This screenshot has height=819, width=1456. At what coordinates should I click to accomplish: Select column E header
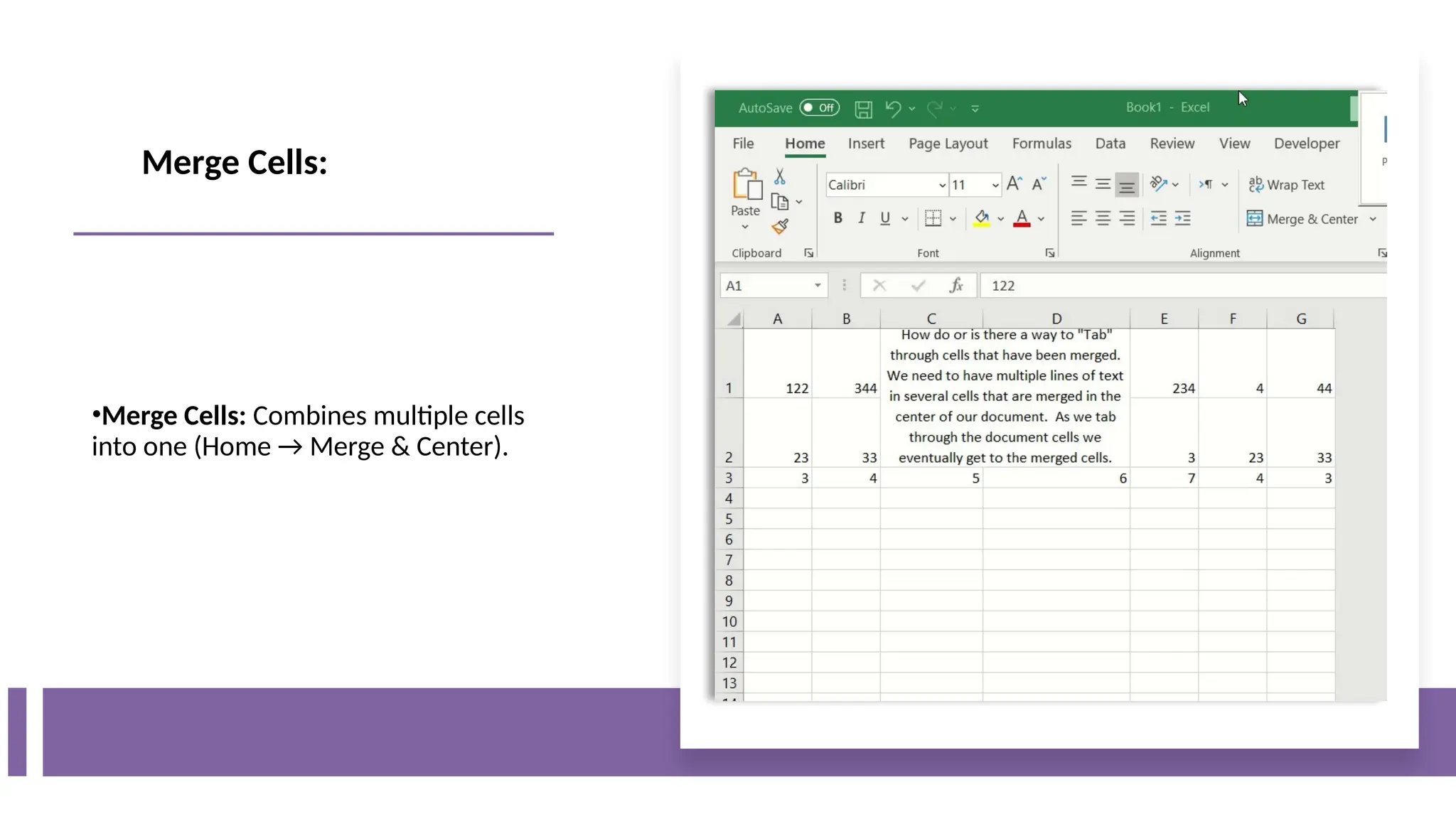(x=1164, y=319)
